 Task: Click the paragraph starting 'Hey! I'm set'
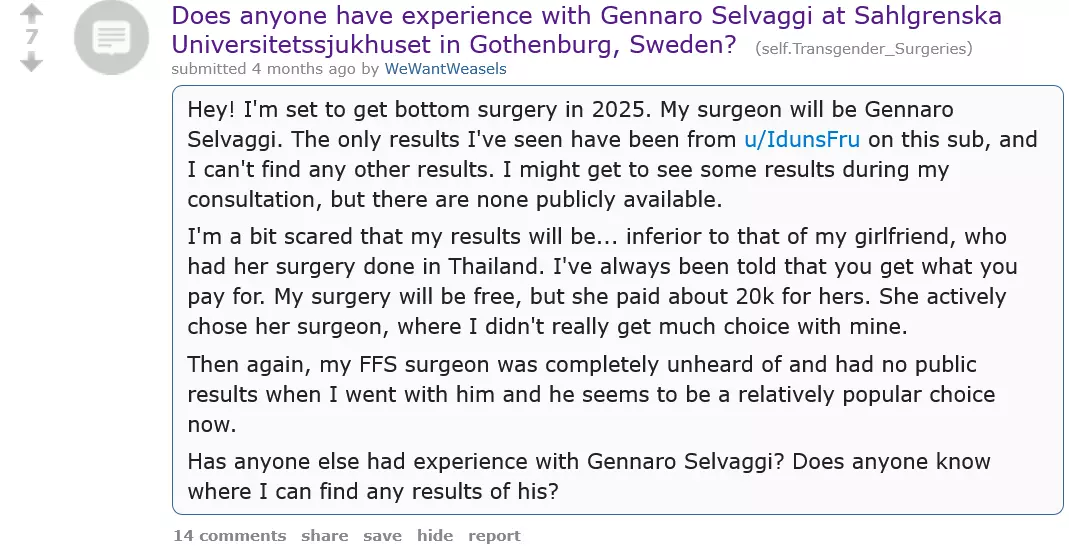[610, 154]
